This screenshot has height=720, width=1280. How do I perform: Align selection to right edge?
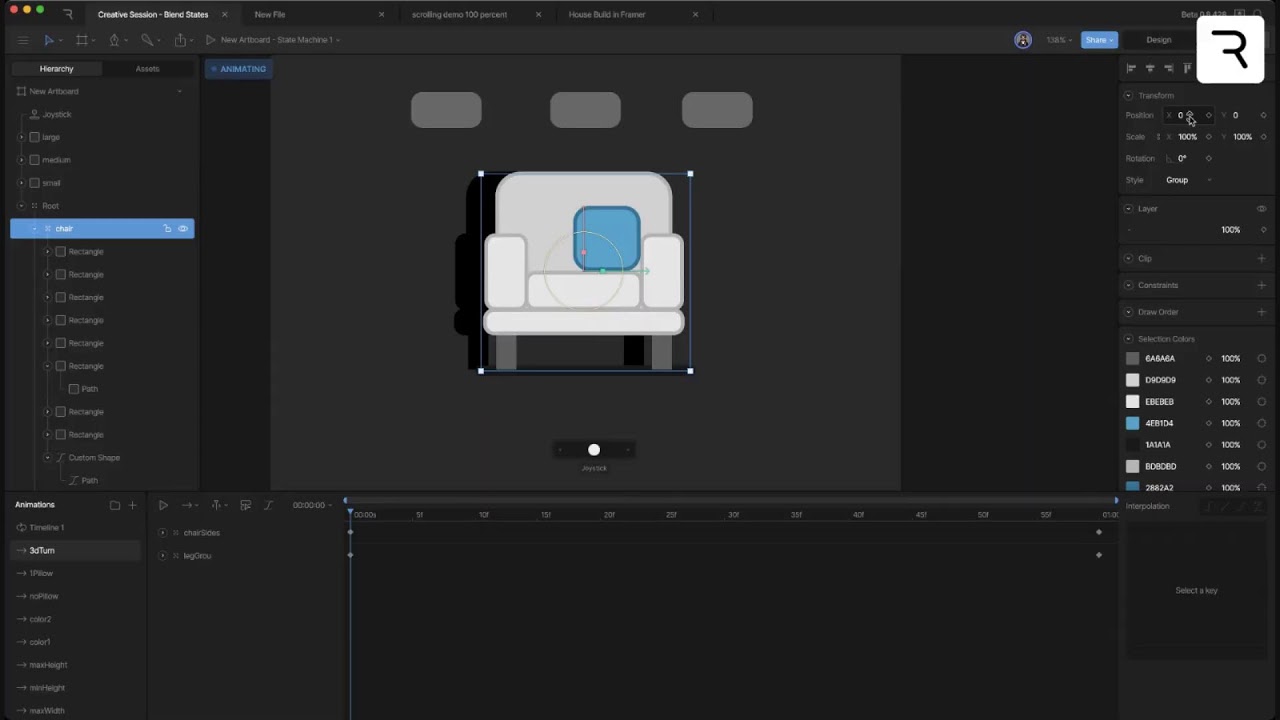(x=1169, y=68)
